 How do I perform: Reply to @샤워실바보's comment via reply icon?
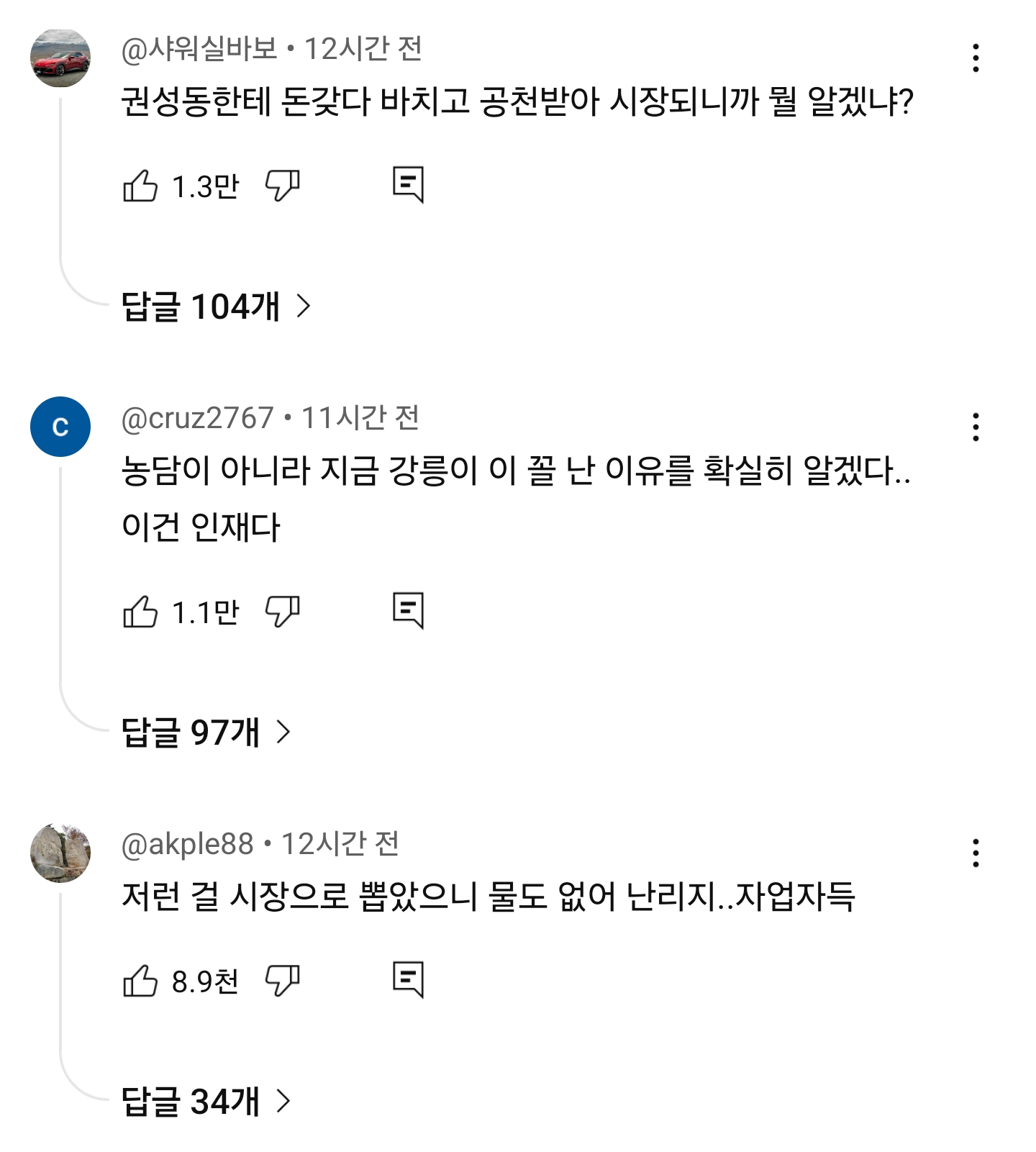408,185
